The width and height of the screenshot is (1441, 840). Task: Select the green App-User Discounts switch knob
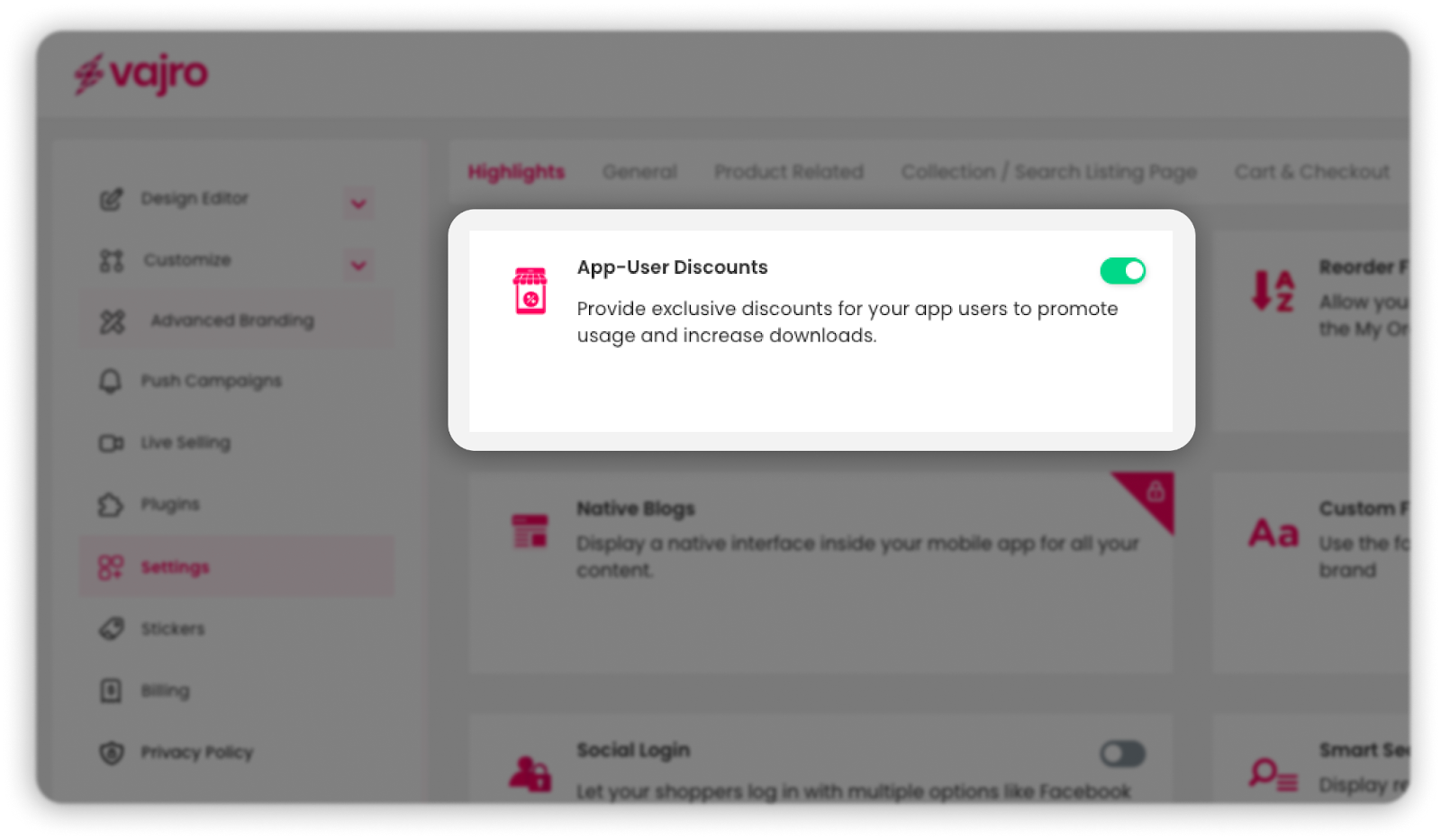[x=1131, y=270]
